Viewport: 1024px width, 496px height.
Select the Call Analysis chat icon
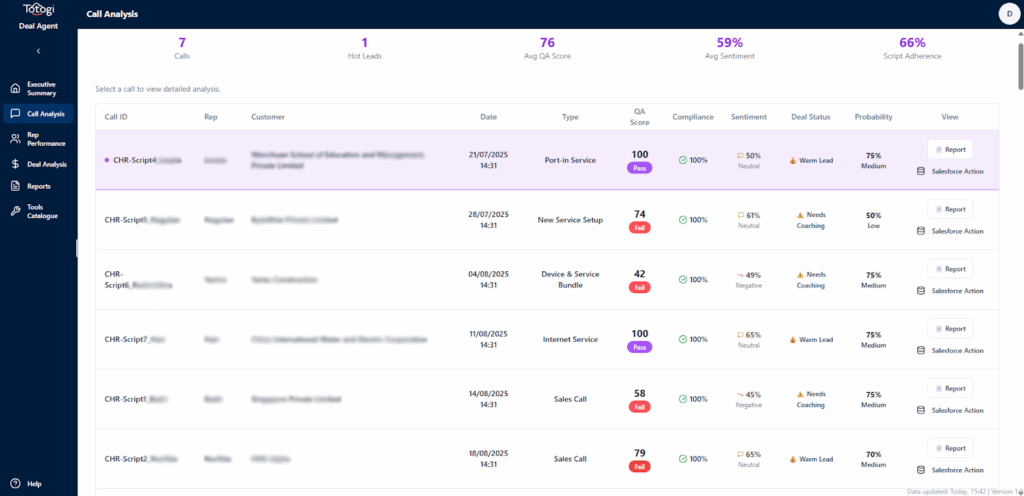pyautogui.click(x=15, y=113)
